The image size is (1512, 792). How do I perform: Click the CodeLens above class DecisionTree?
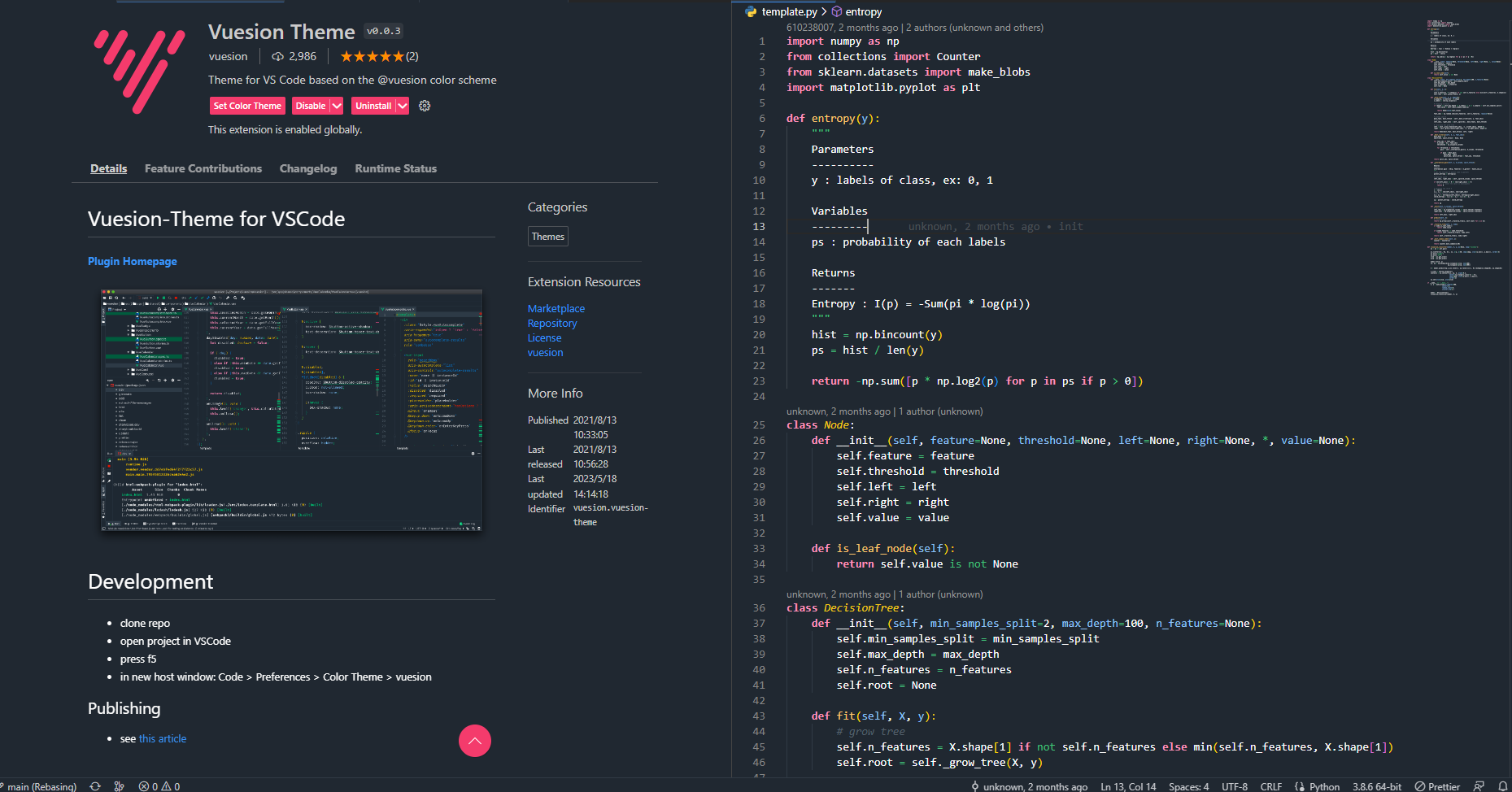click(x=885, y=594)
